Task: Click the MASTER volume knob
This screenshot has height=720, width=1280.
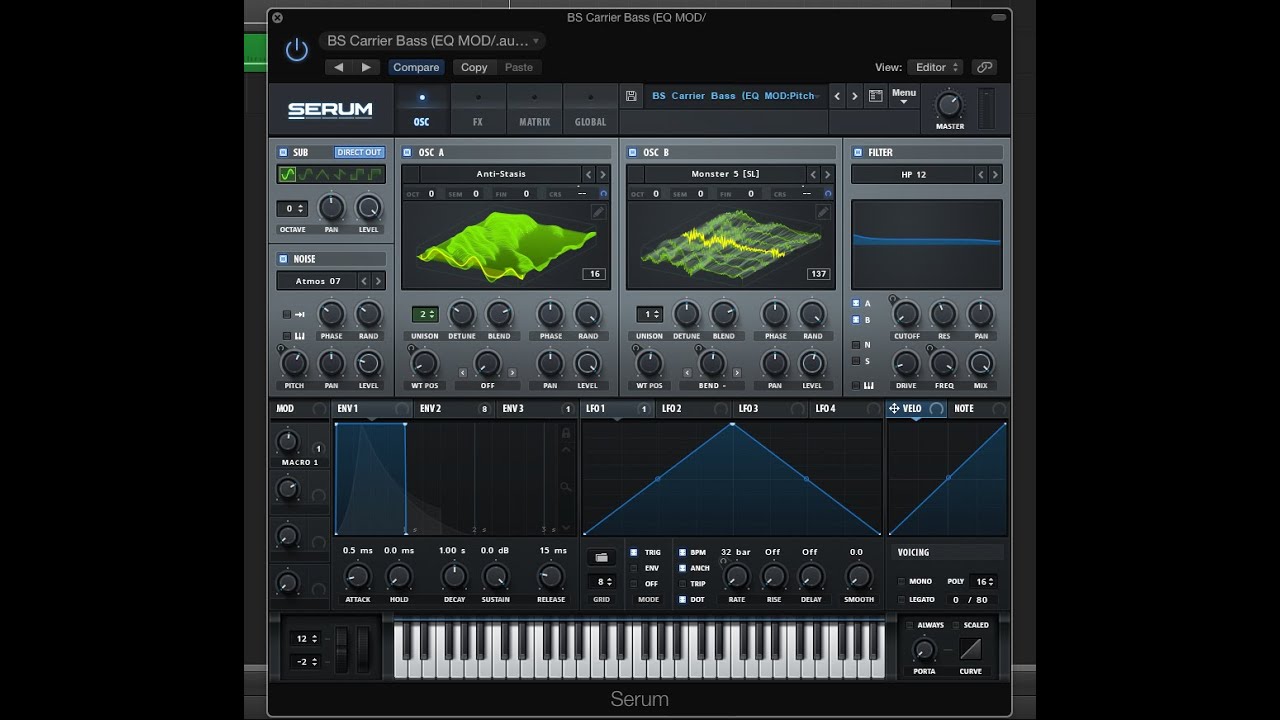Action: (x=949, y=105)
